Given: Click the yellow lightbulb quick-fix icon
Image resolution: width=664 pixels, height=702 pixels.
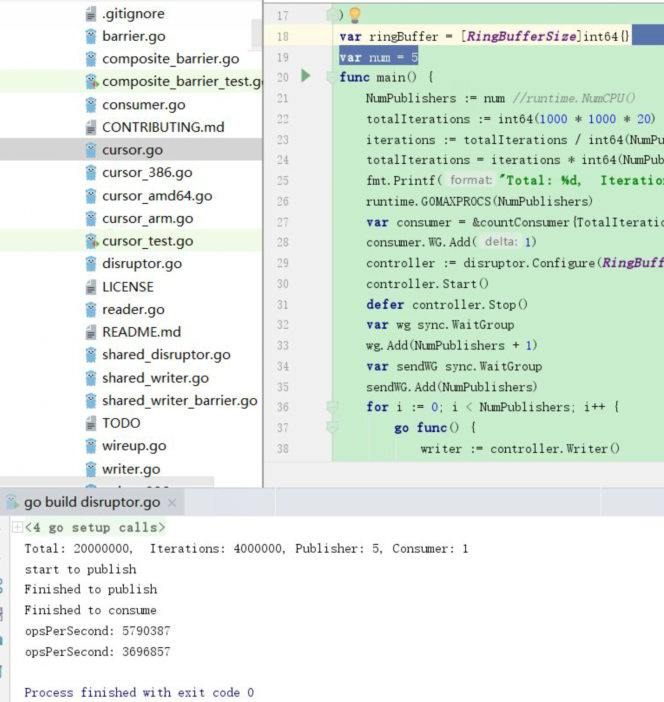Looking at the screenshot, I should [354, 15].
